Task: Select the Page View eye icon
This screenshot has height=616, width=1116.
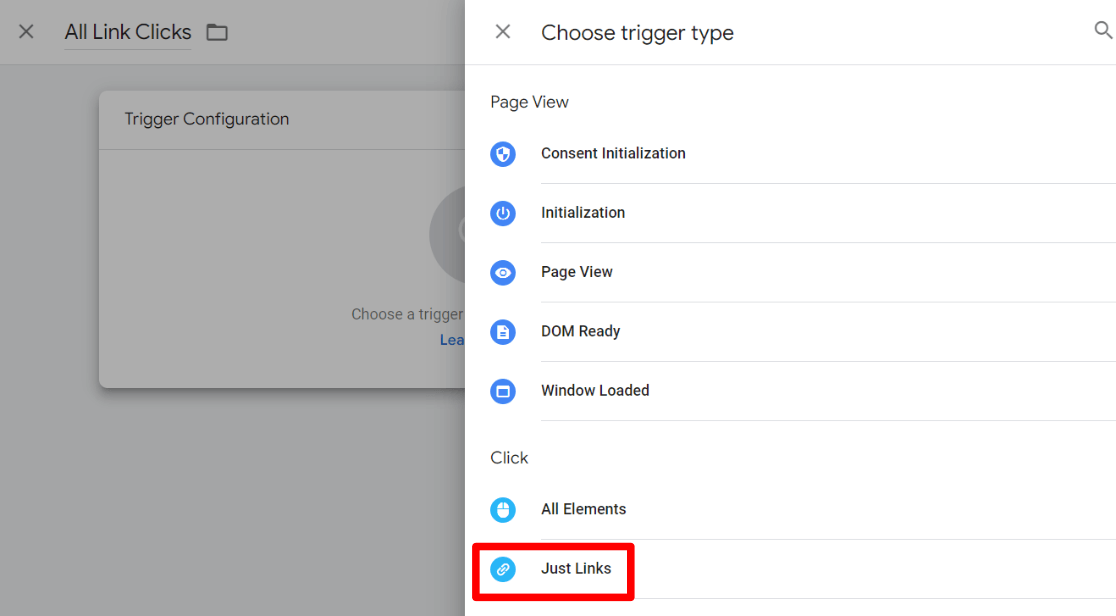Action: click(503, 272)
